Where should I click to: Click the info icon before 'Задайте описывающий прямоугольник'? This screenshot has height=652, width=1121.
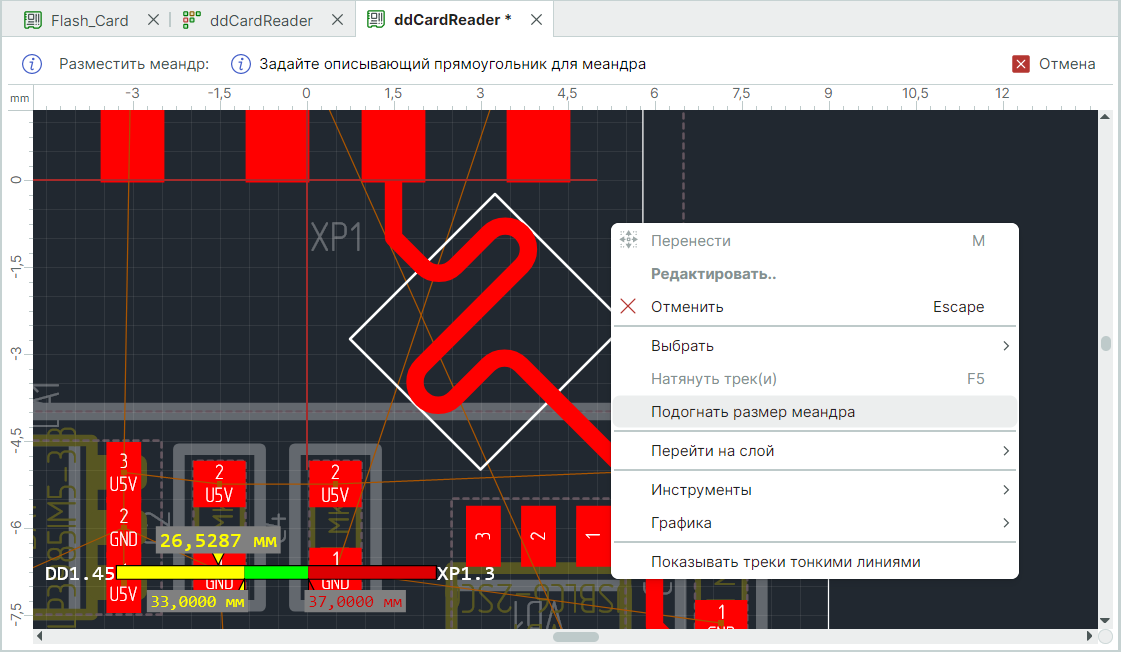pos(241,64)
